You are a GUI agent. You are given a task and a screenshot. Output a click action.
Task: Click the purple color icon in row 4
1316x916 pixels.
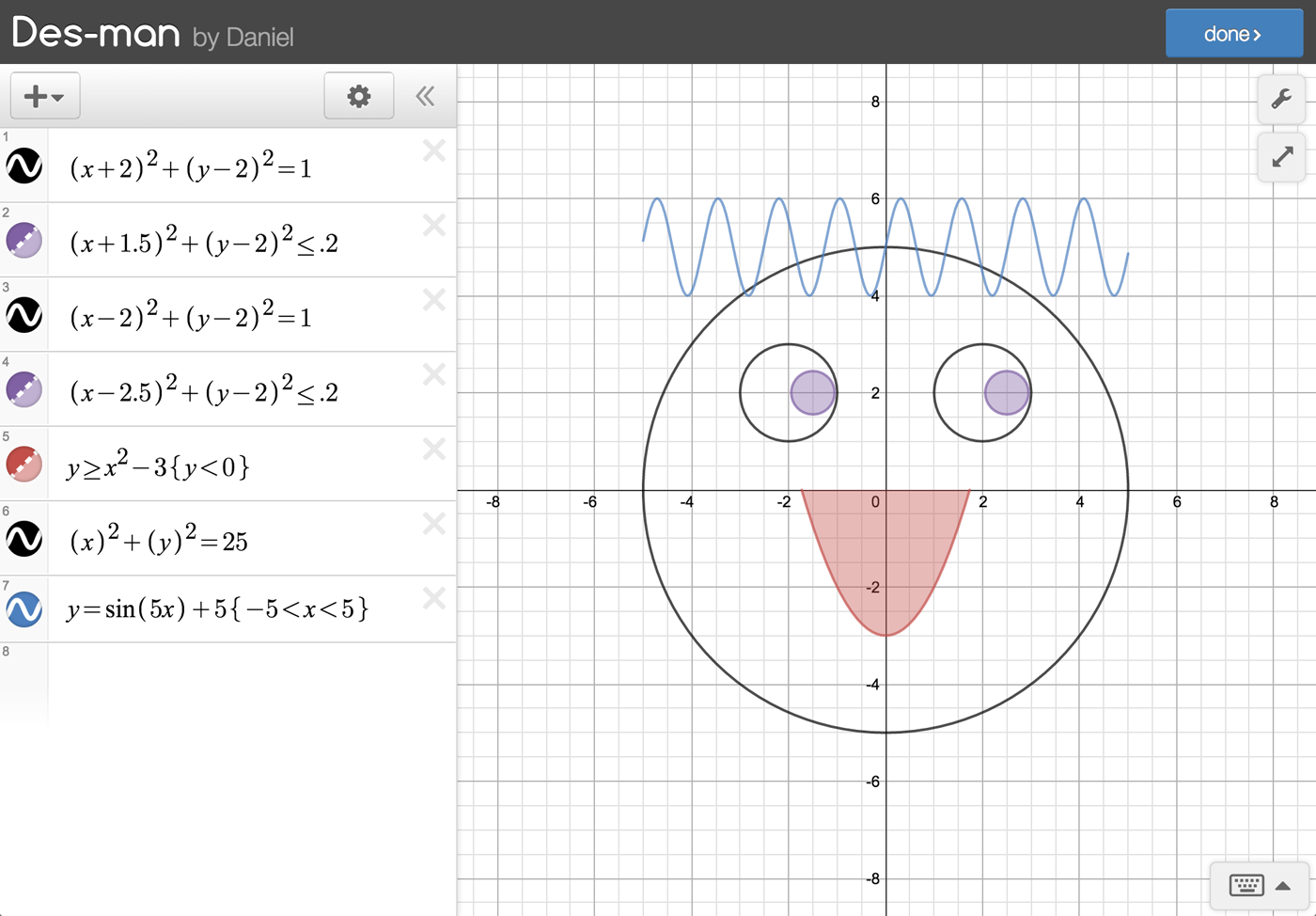24,389
